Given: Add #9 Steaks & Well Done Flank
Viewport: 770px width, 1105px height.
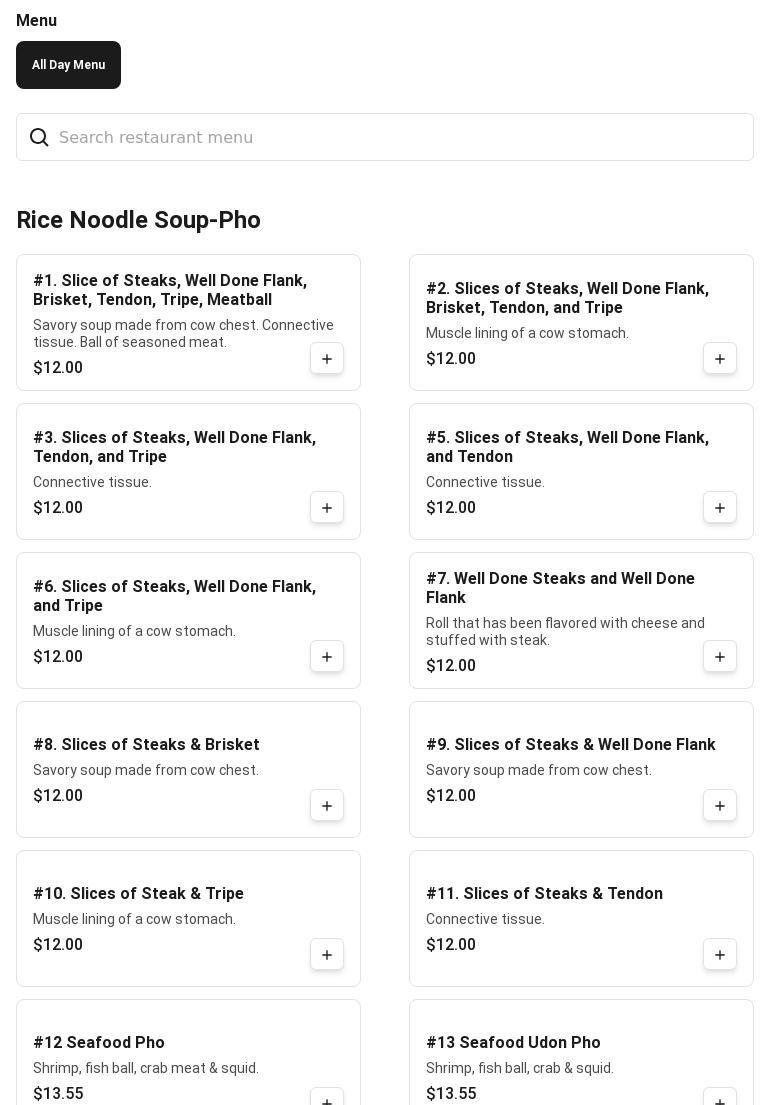Looking at the screenshot, I should point(720,806).
